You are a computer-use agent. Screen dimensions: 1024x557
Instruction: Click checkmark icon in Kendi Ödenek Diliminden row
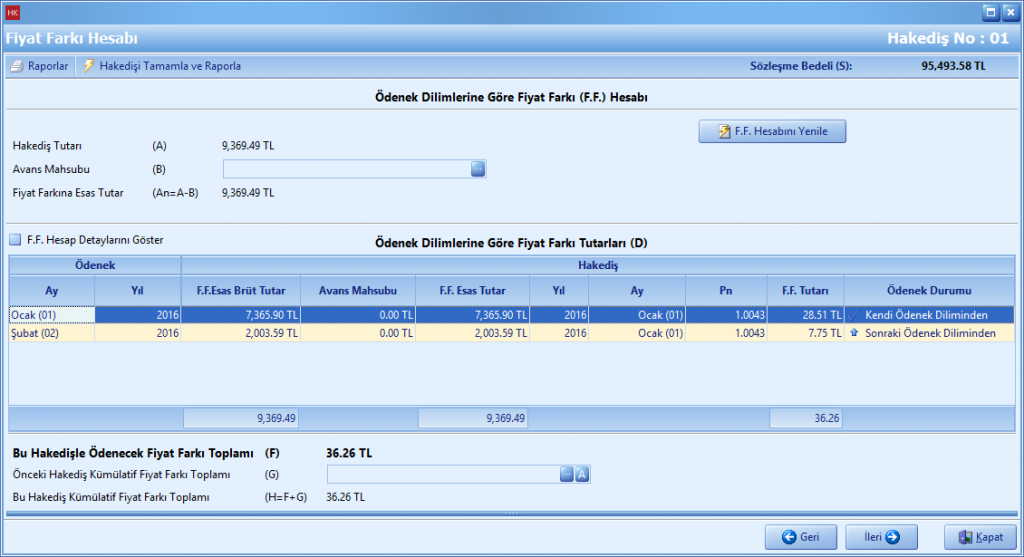pos(854,315)
